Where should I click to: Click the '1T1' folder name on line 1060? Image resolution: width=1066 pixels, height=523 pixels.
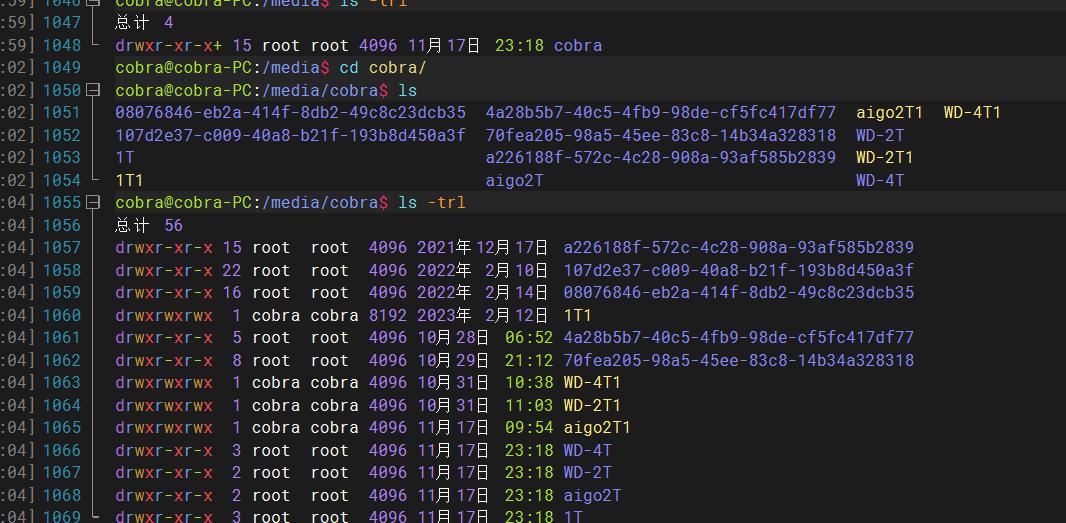click(578, 316)
